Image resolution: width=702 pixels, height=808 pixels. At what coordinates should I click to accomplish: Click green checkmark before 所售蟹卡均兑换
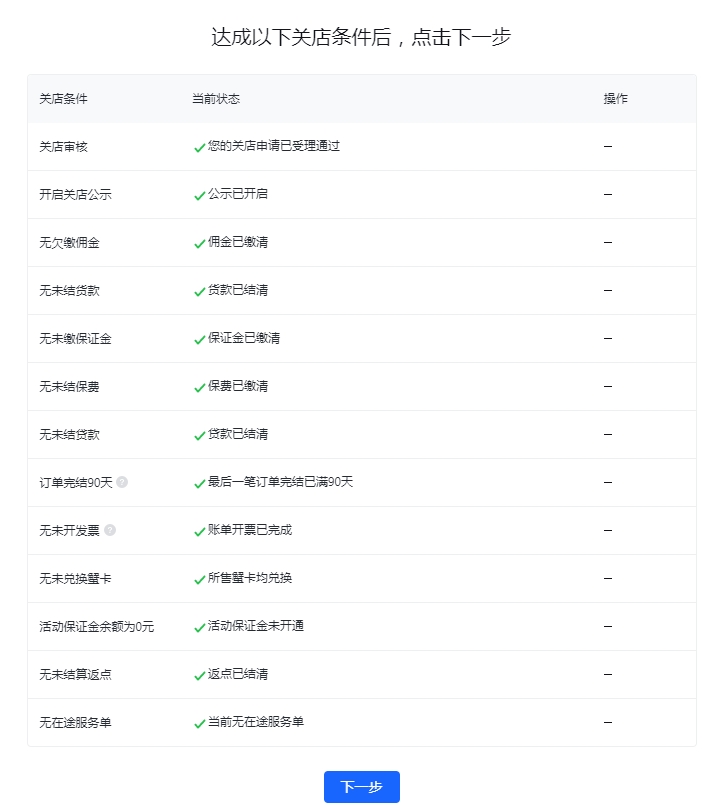199,580
